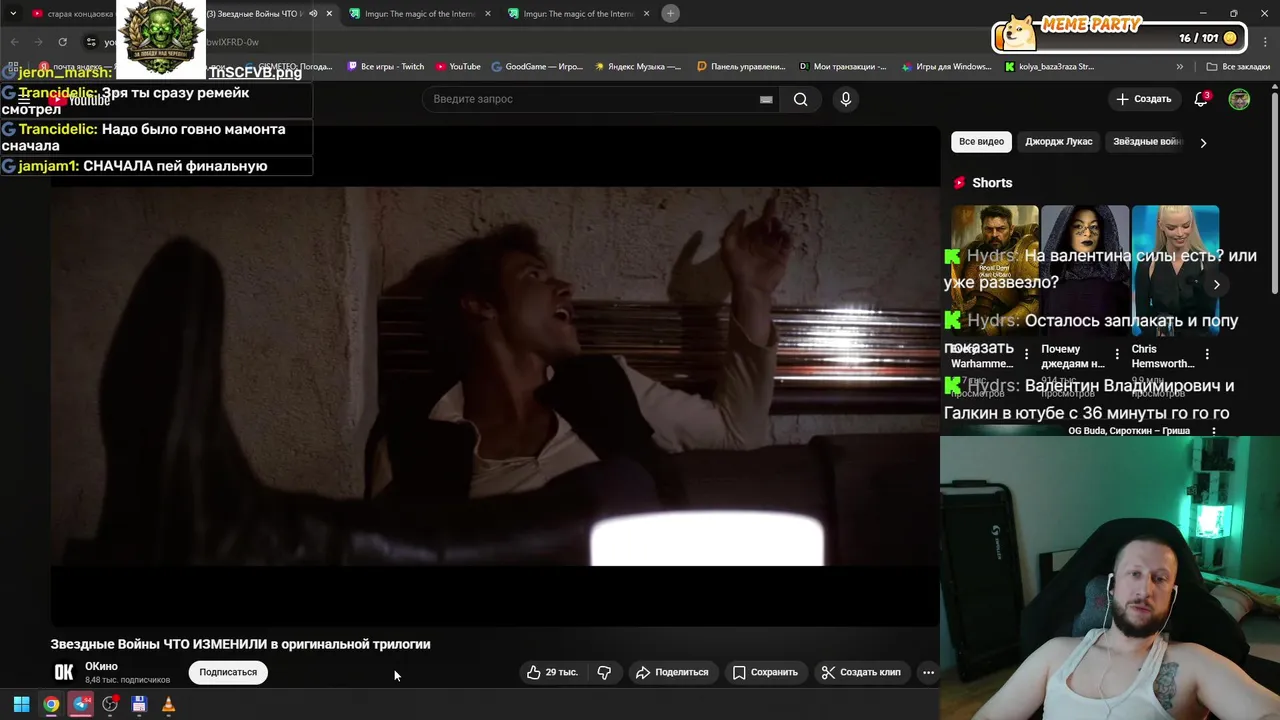Reload the page
This screenshot has height=720, width=1280.
coord(62,42)
